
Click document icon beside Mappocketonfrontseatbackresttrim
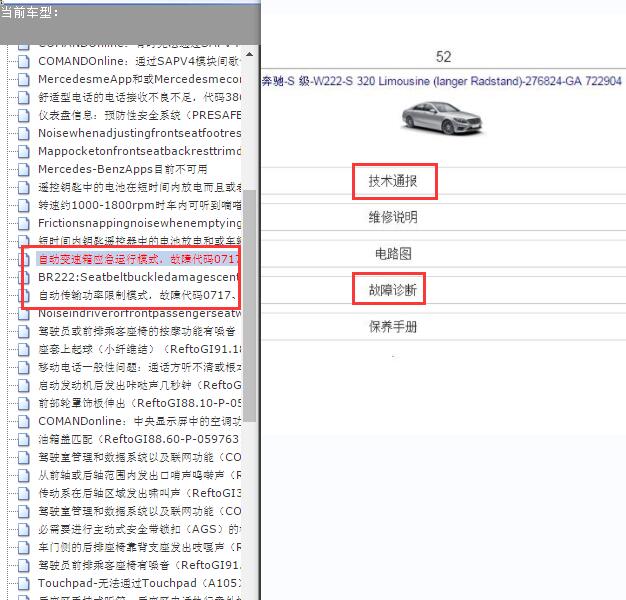point(24,151)
